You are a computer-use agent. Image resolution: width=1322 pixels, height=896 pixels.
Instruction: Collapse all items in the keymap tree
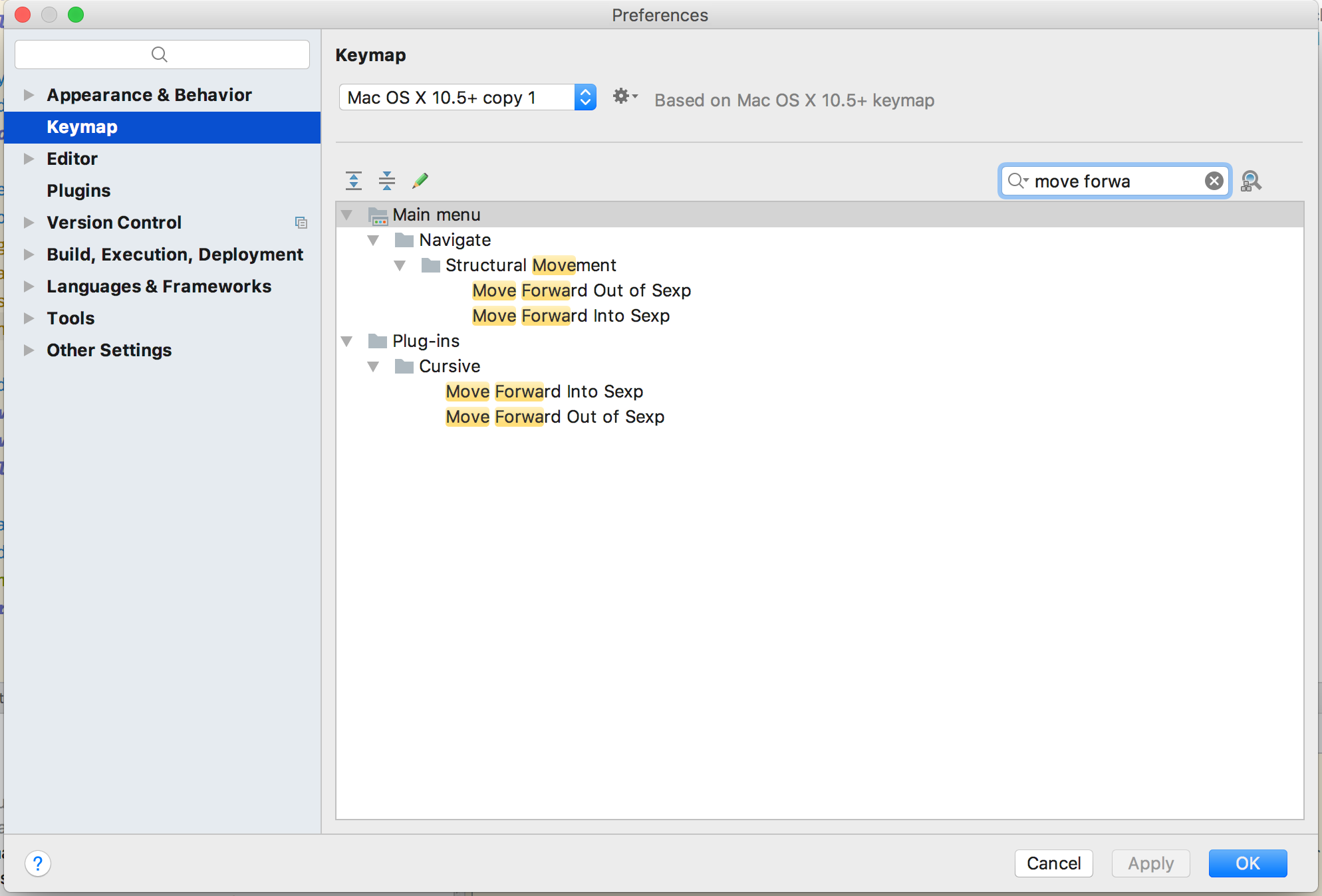click(x=387, y=180)
